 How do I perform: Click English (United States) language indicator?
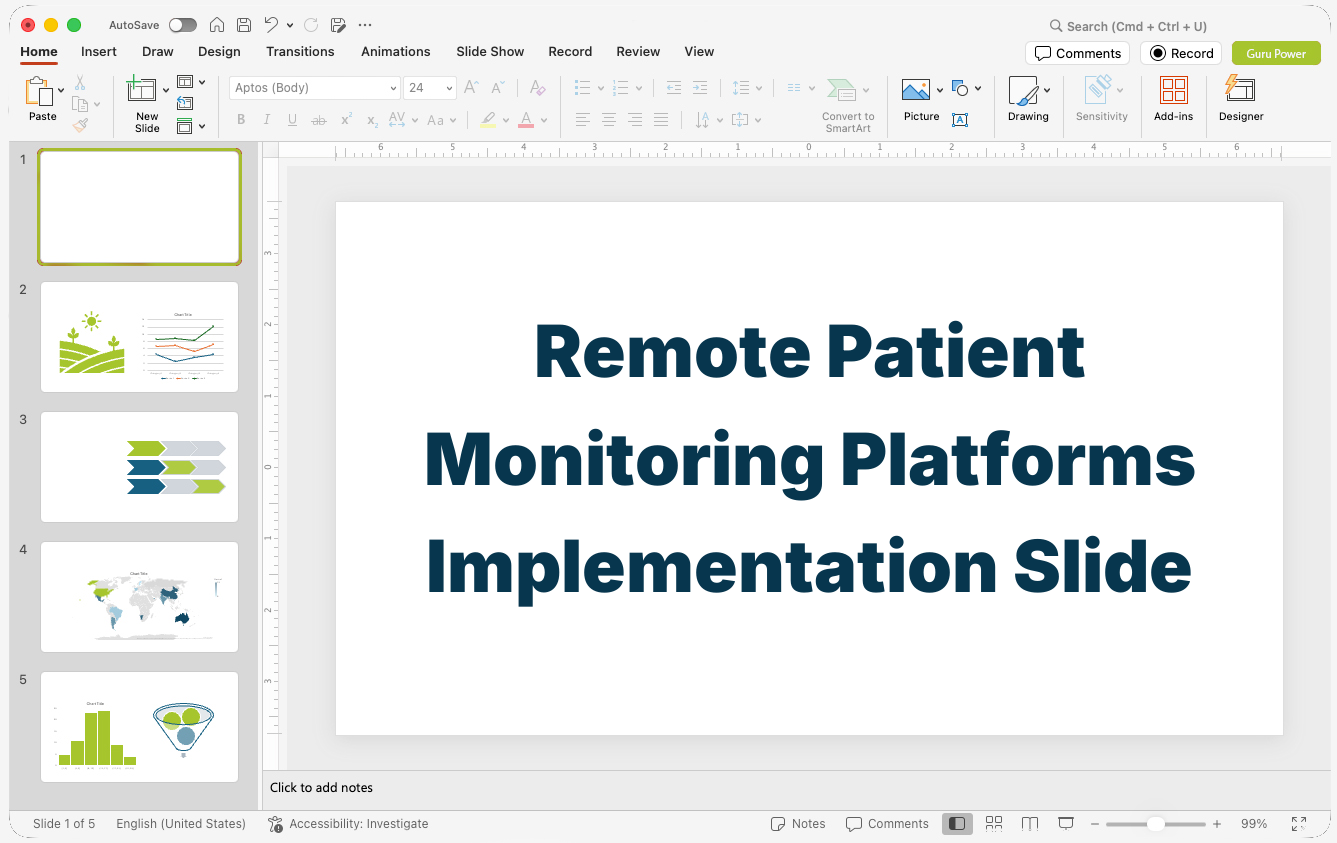coord(181,824)
